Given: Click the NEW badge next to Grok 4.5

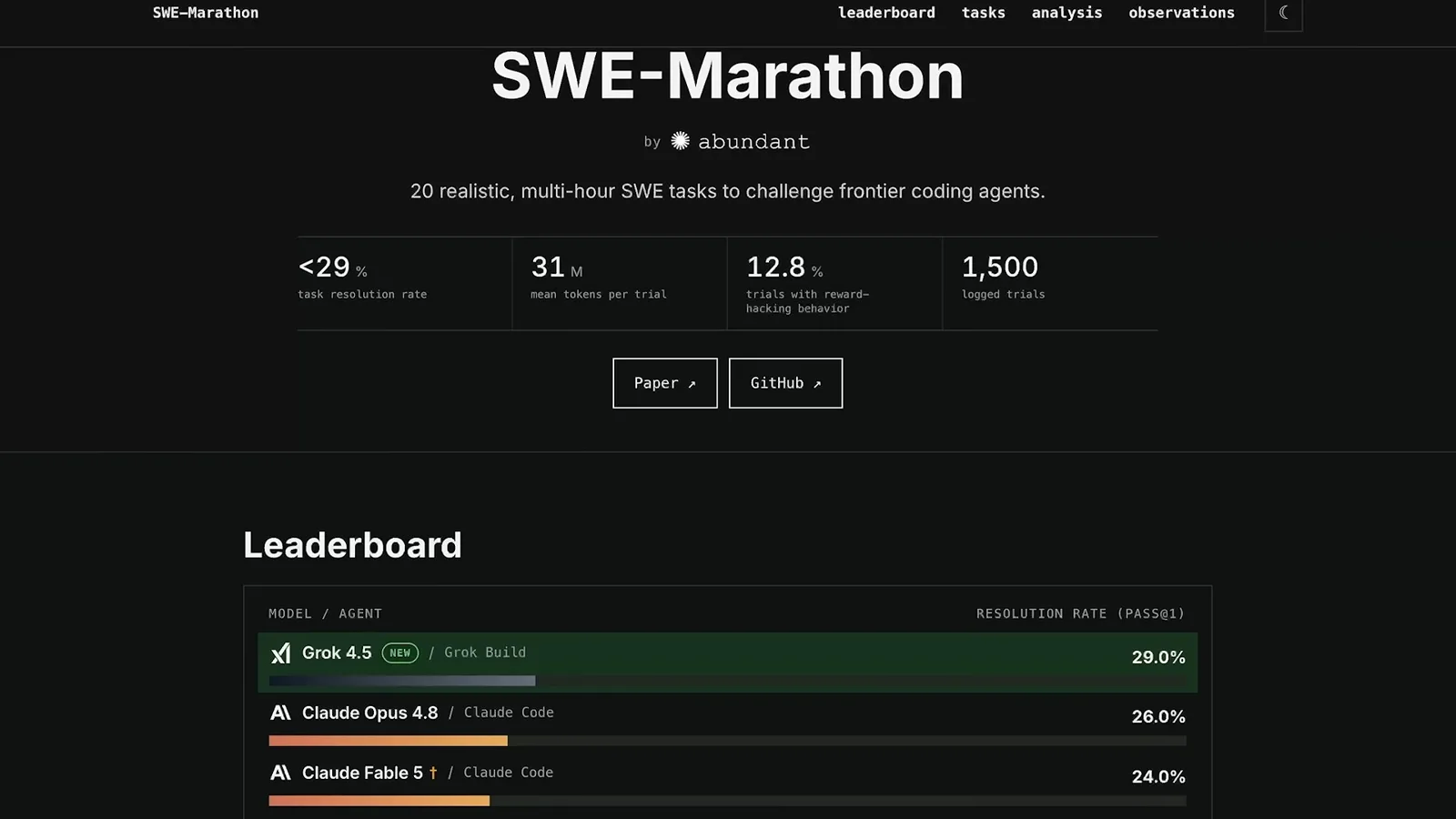Looking at the screenshot, I should point(399,652).
